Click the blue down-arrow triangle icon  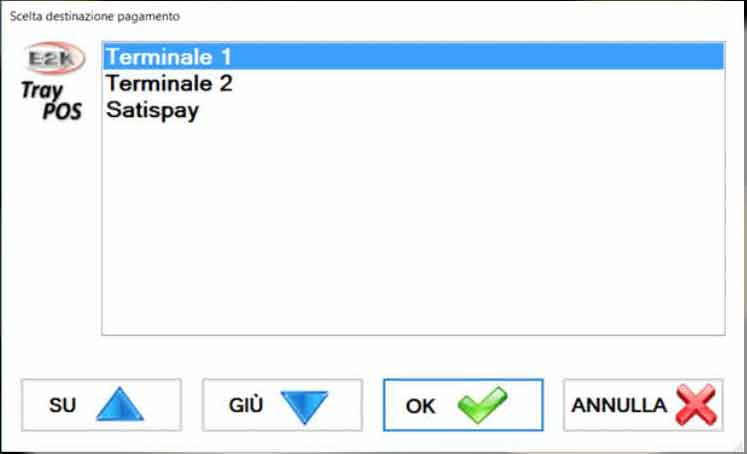point(304,404)
